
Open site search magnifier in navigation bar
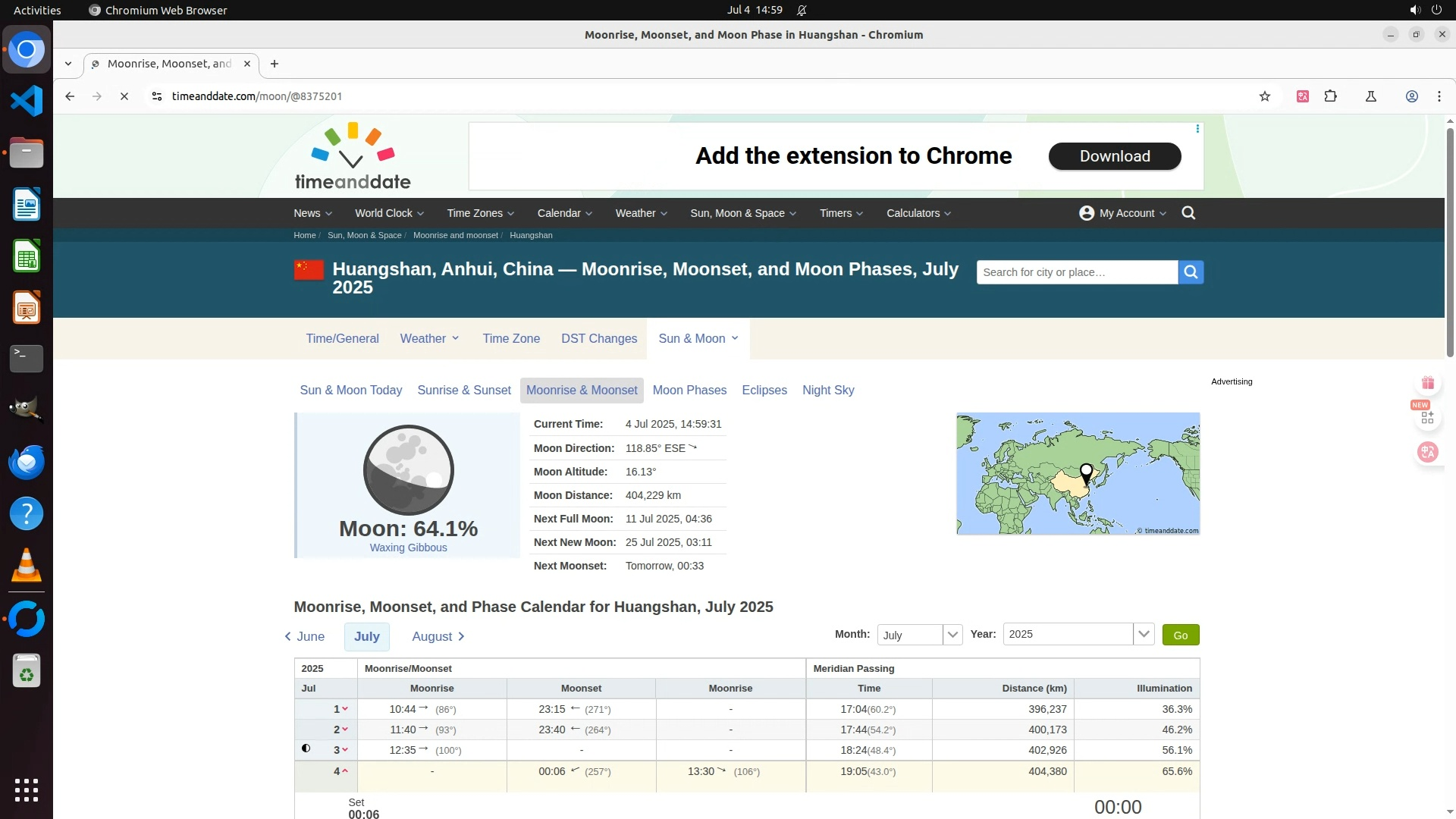pos(1188,213)
